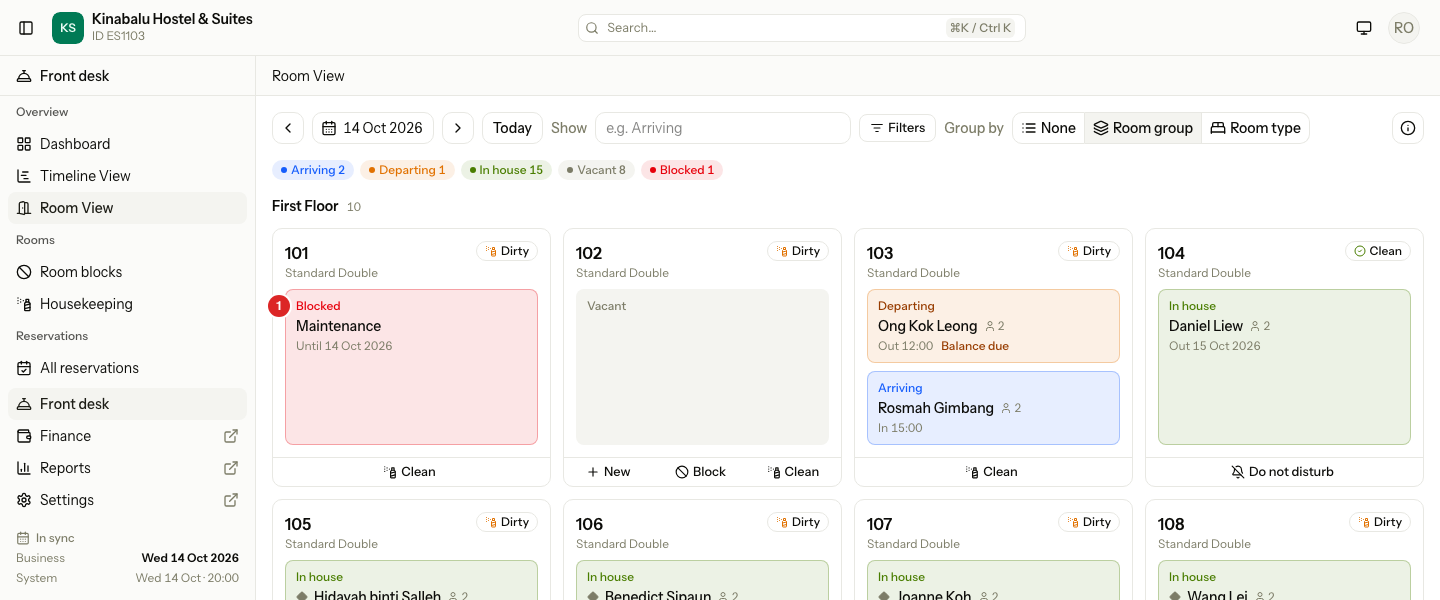Group rooms by None

1049,128
